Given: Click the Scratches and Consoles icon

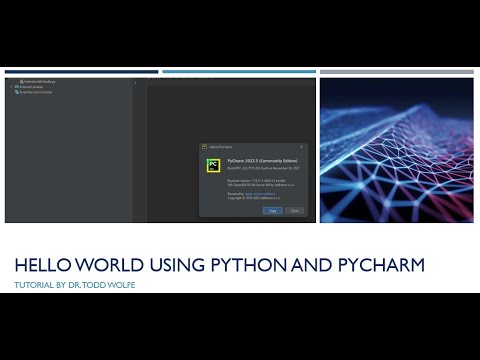Looking at the screenshot, I should 17,92.
